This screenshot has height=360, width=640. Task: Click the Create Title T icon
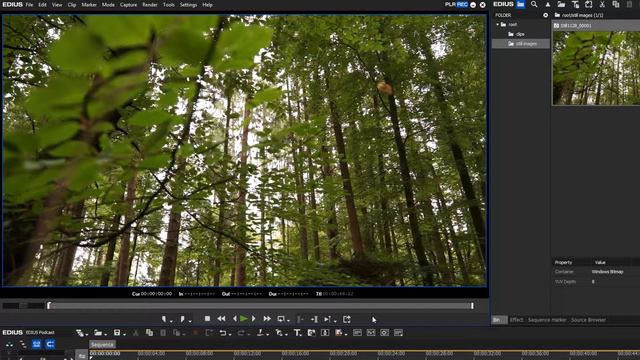(297, 333)
